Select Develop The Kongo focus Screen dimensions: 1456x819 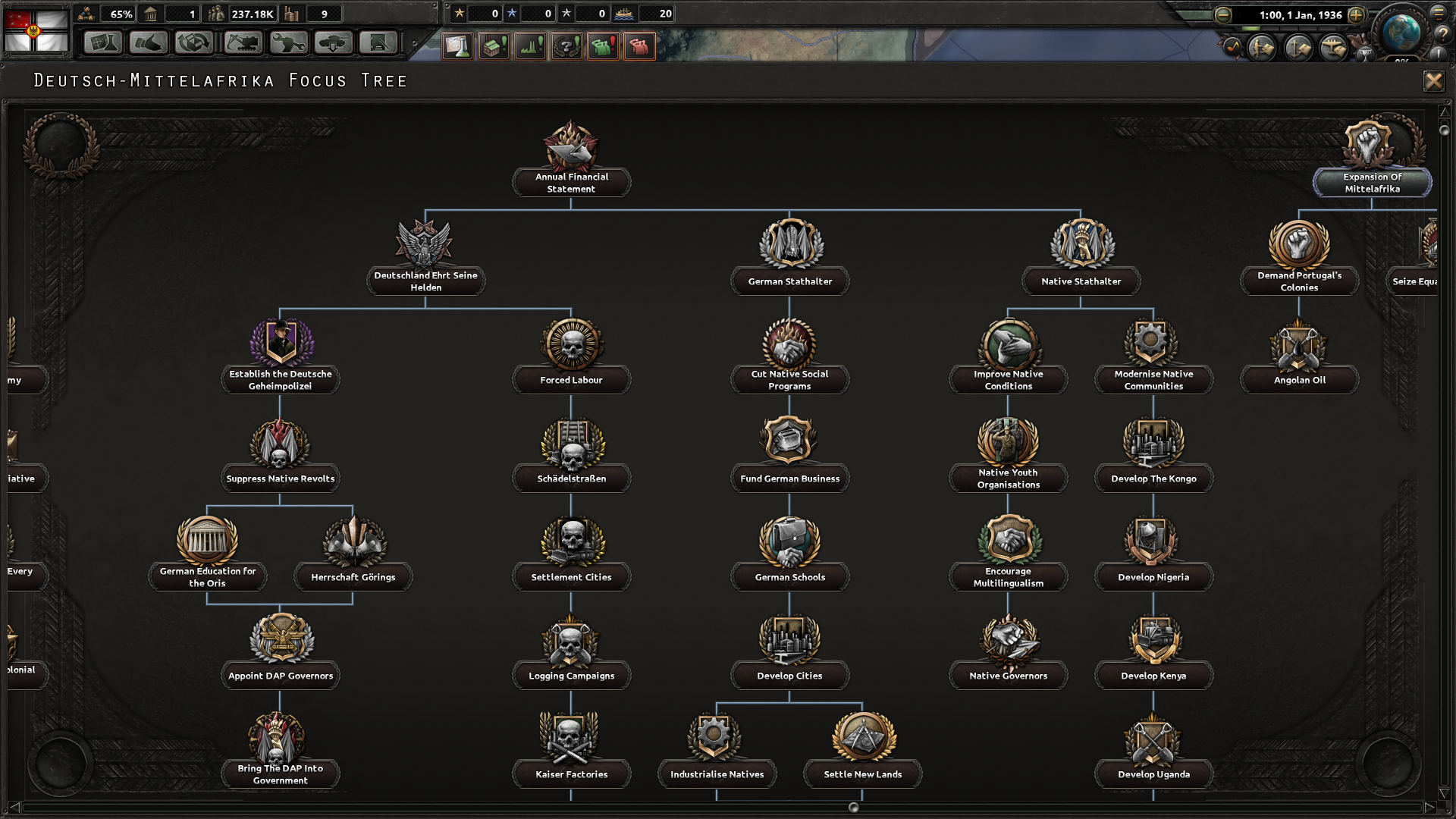(x=1153, y=455)
